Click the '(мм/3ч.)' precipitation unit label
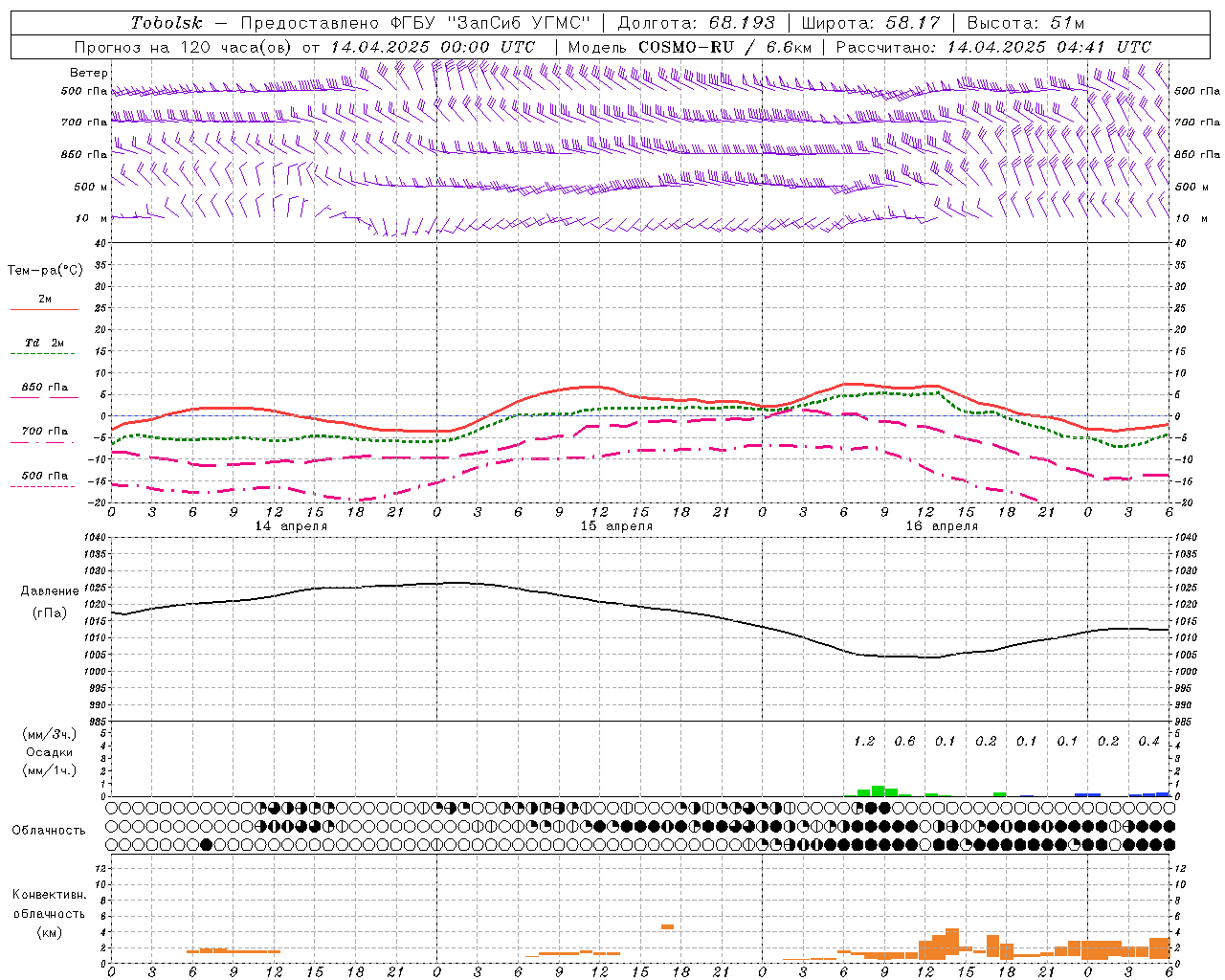 pos(50,735)
